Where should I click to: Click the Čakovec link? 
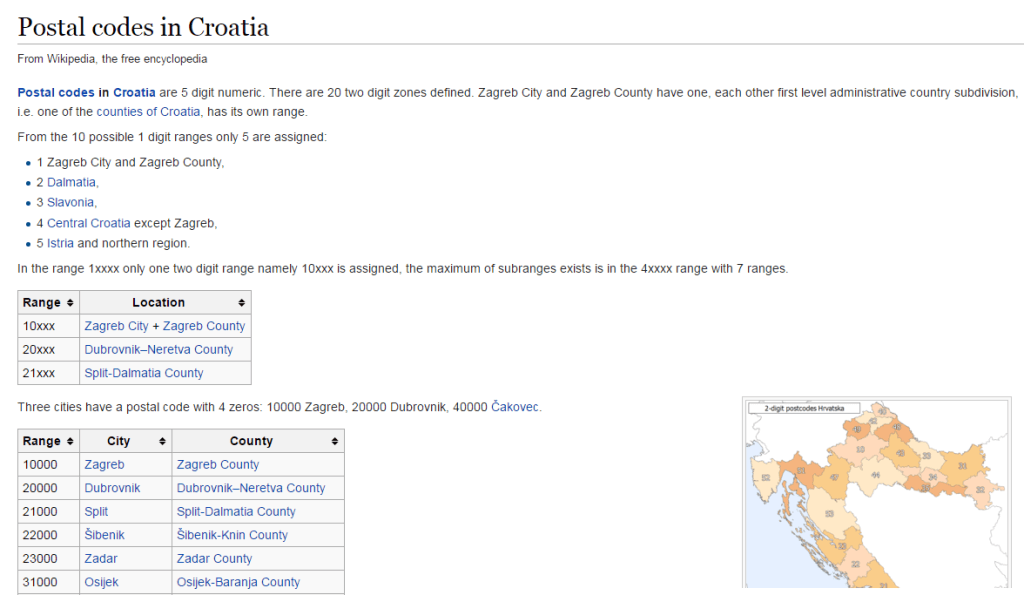coord(515,407)
